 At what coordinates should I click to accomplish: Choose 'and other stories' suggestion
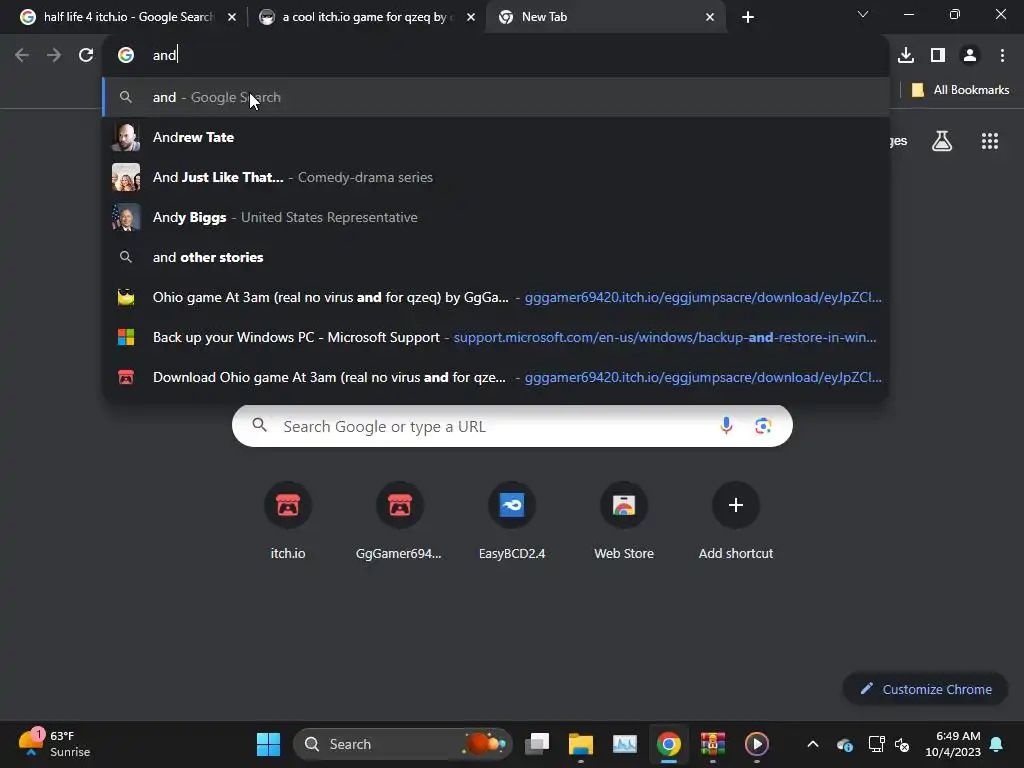[496, 257]
